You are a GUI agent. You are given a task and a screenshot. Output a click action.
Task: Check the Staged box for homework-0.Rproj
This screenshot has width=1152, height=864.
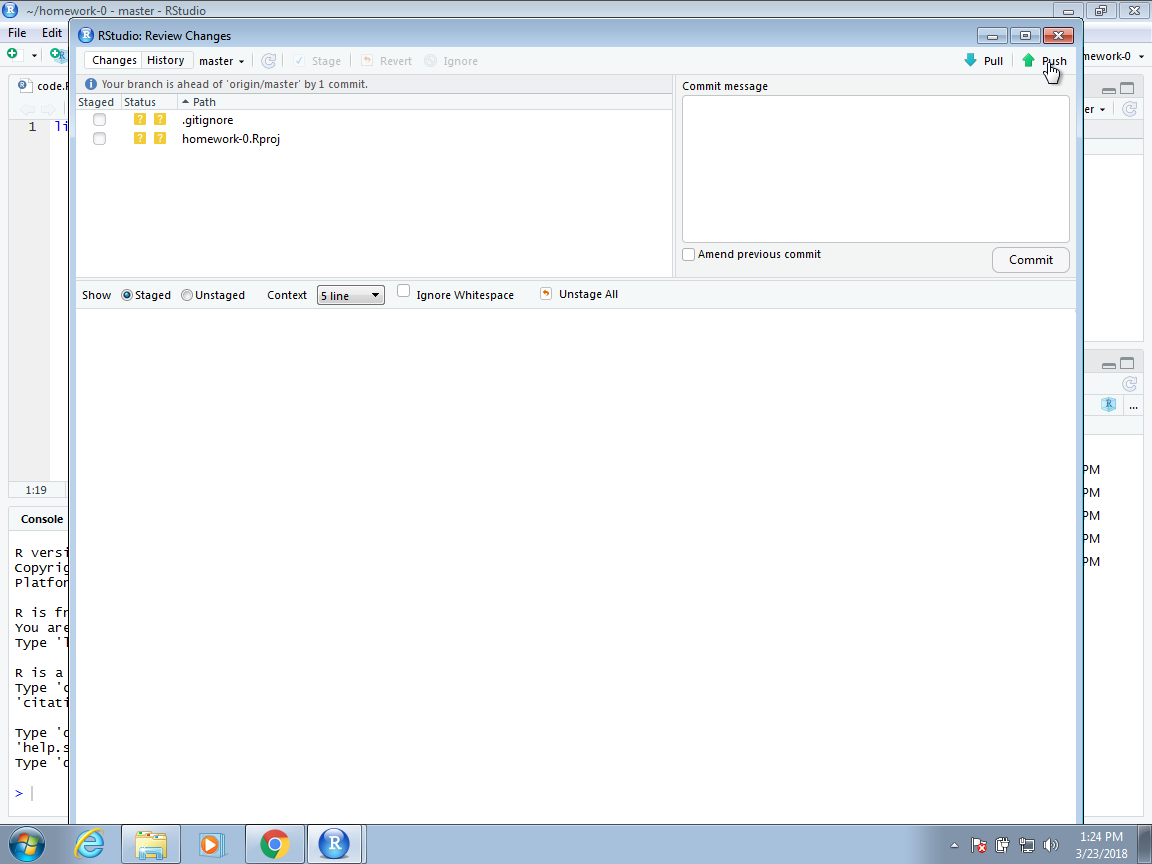(99, 139)
